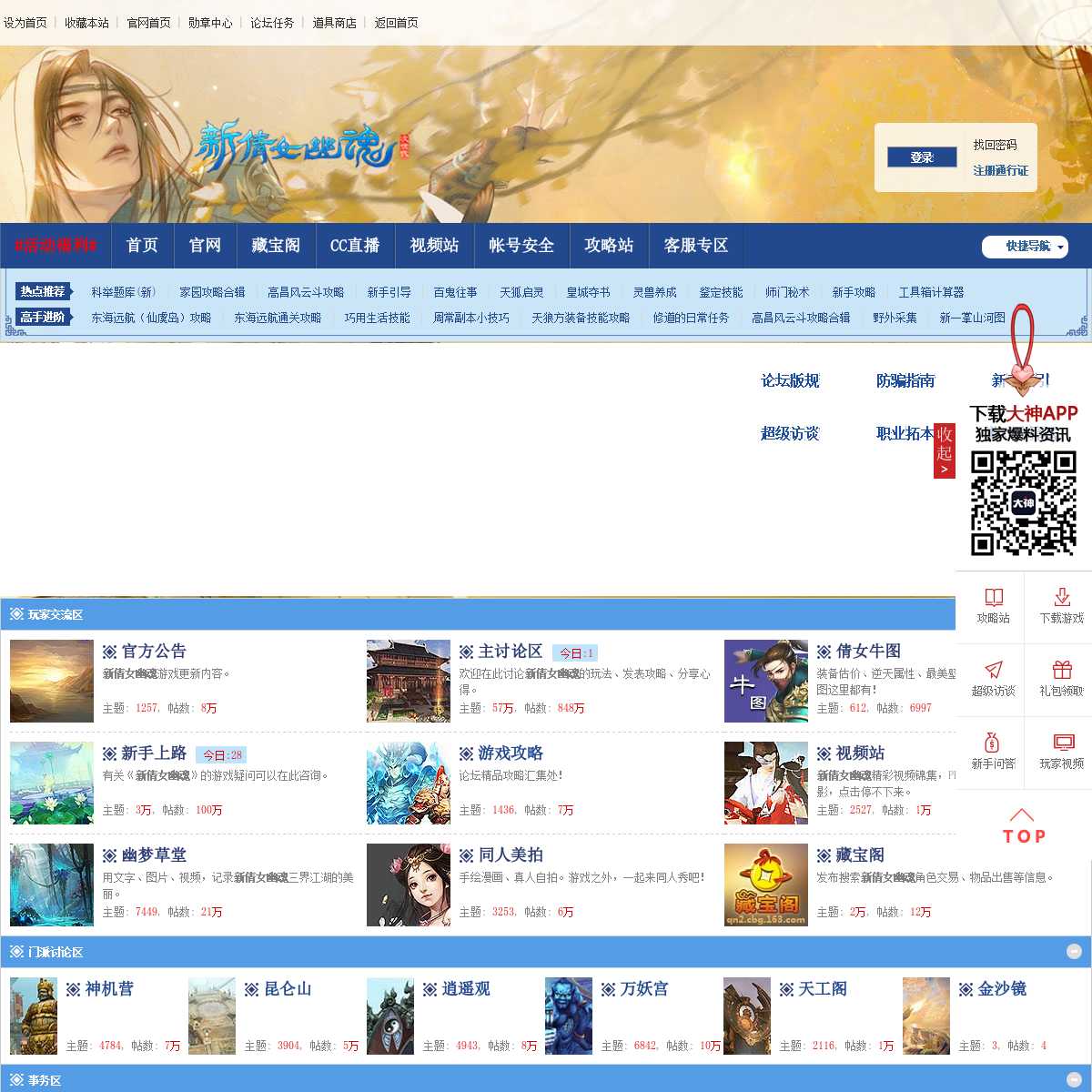Open 天狐启灵 hot recommendation link
Screen dimensions: 1092x1092
(521, 292)
